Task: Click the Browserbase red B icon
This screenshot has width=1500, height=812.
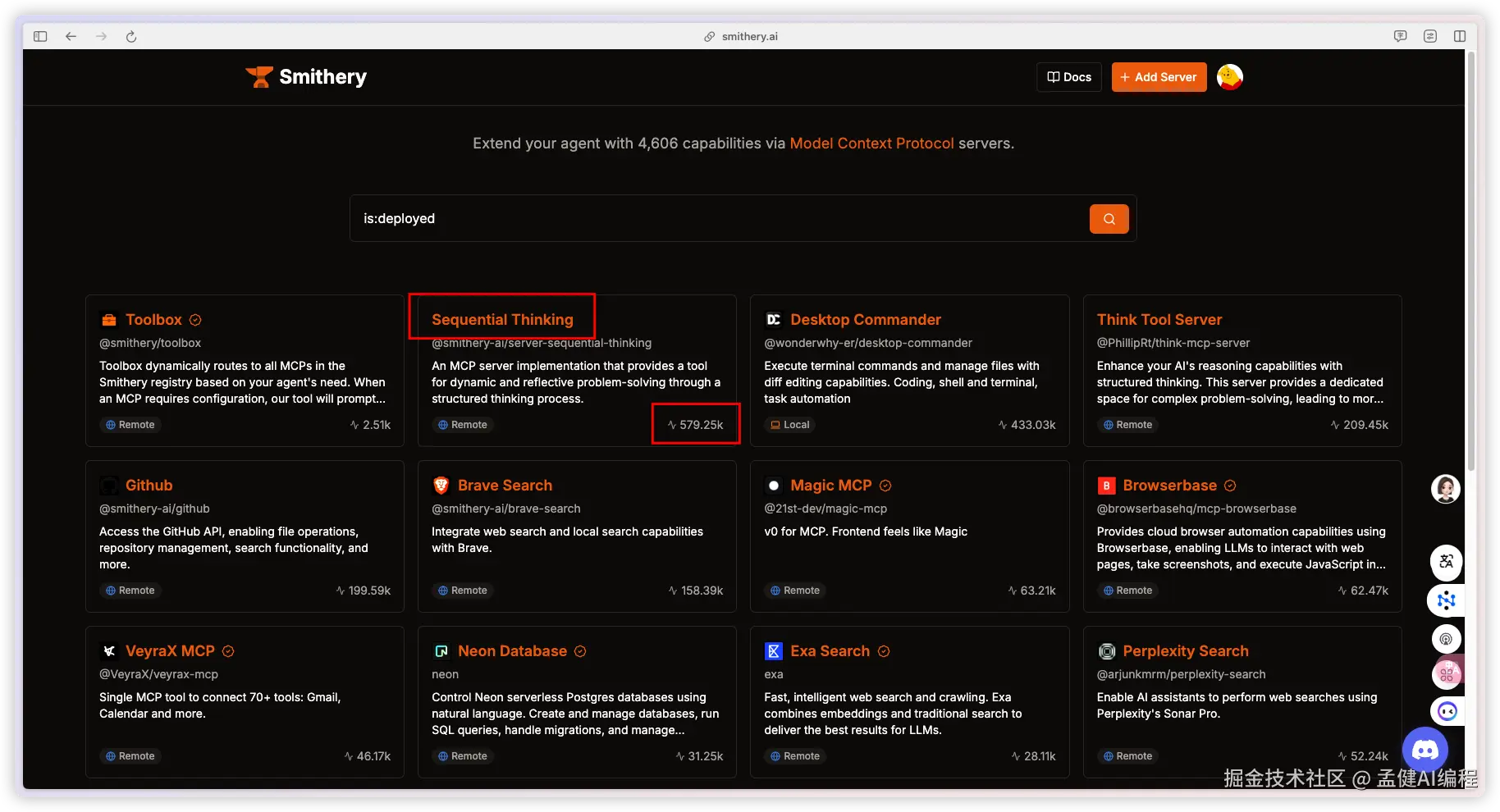Action: coord(1106,486)
